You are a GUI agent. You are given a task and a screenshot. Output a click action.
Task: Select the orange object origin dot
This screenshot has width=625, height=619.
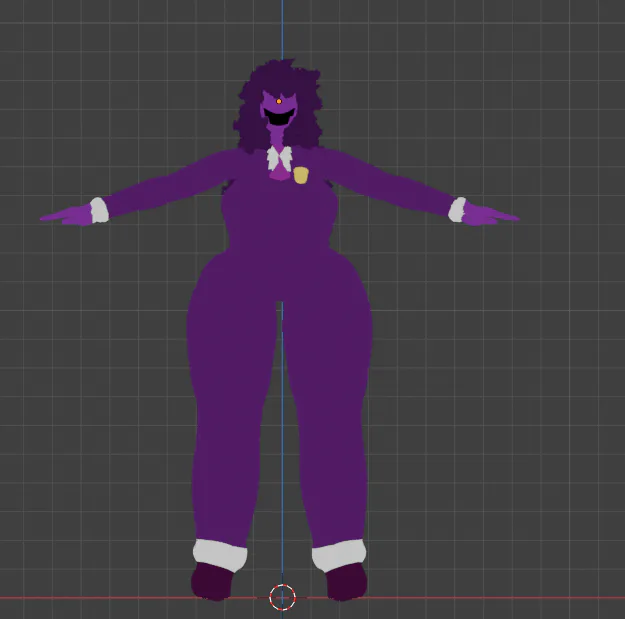pyautogui.click(x=279, y=101)
